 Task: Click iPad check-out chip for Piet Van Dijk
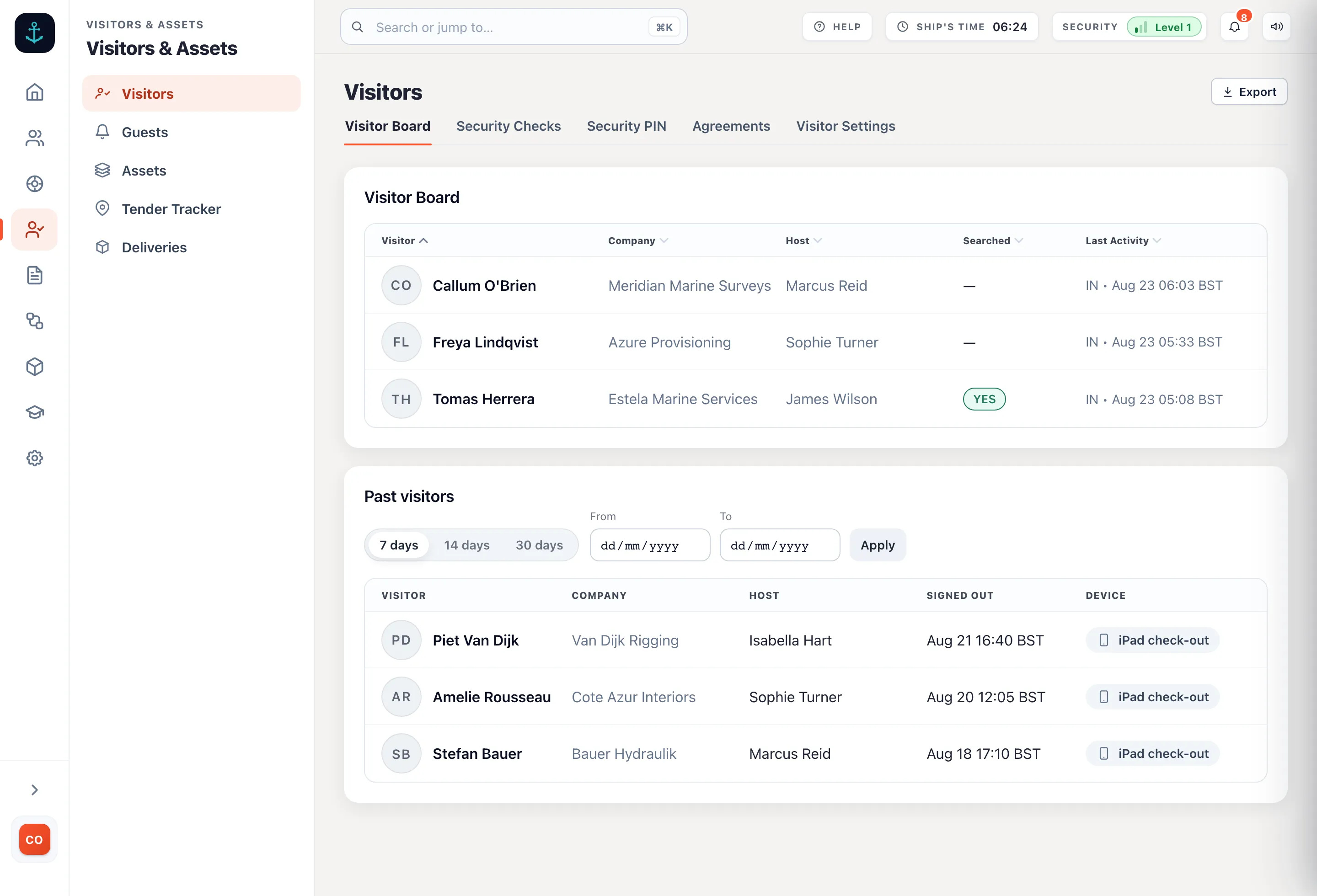(1153, 640)
